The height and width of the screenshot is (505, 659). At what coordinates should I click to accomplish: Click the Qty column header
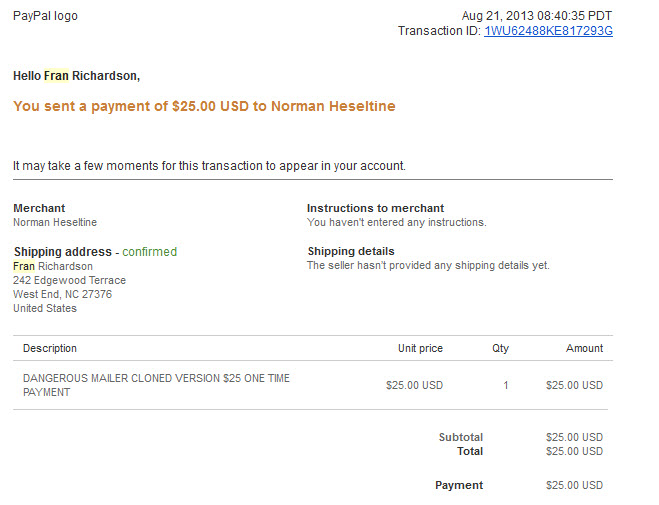[x=501, y=348]
